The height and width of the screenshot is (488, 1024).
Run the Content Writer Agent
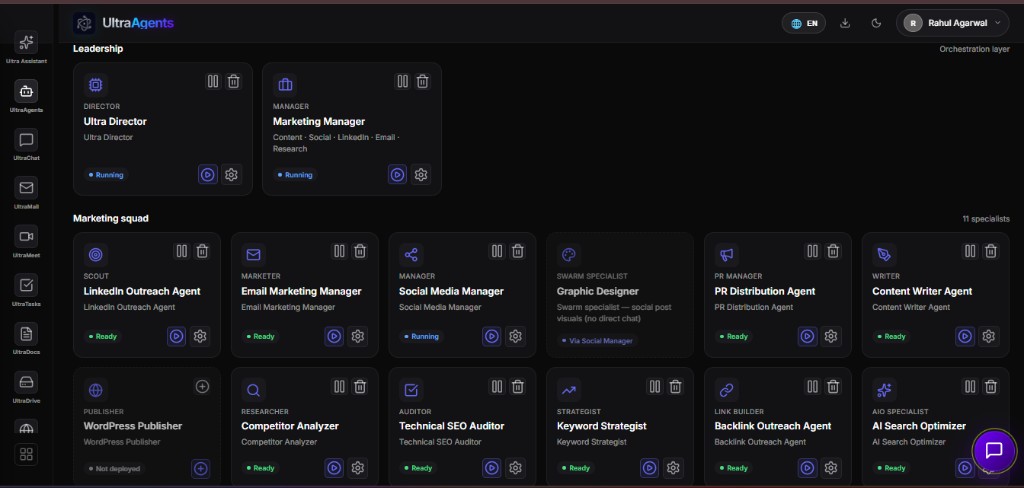pos(965,336)
